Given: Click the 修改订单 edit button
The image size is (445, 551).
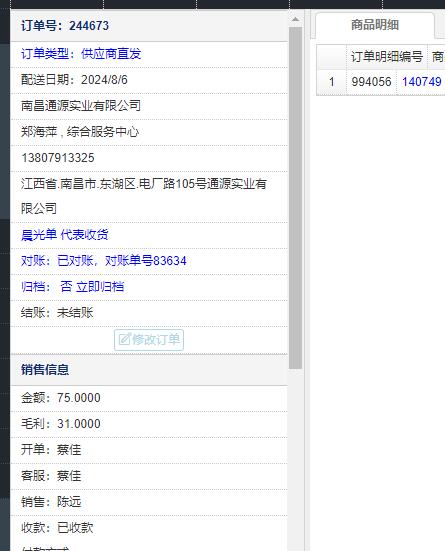Looking at the screenshot, I should click(149, 340).
